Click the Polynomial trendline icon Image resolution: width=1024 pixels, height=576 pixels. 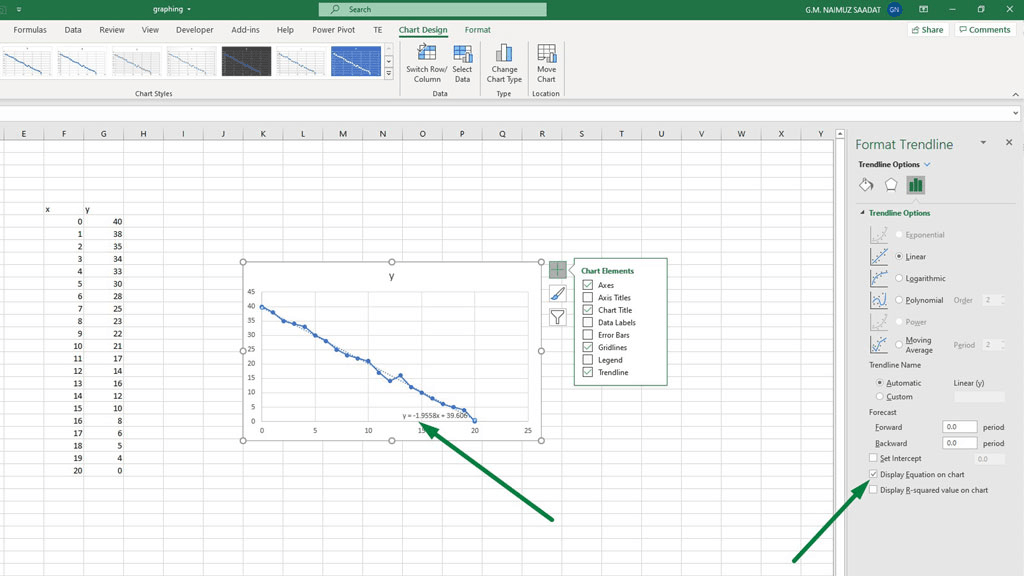point(878,300)
